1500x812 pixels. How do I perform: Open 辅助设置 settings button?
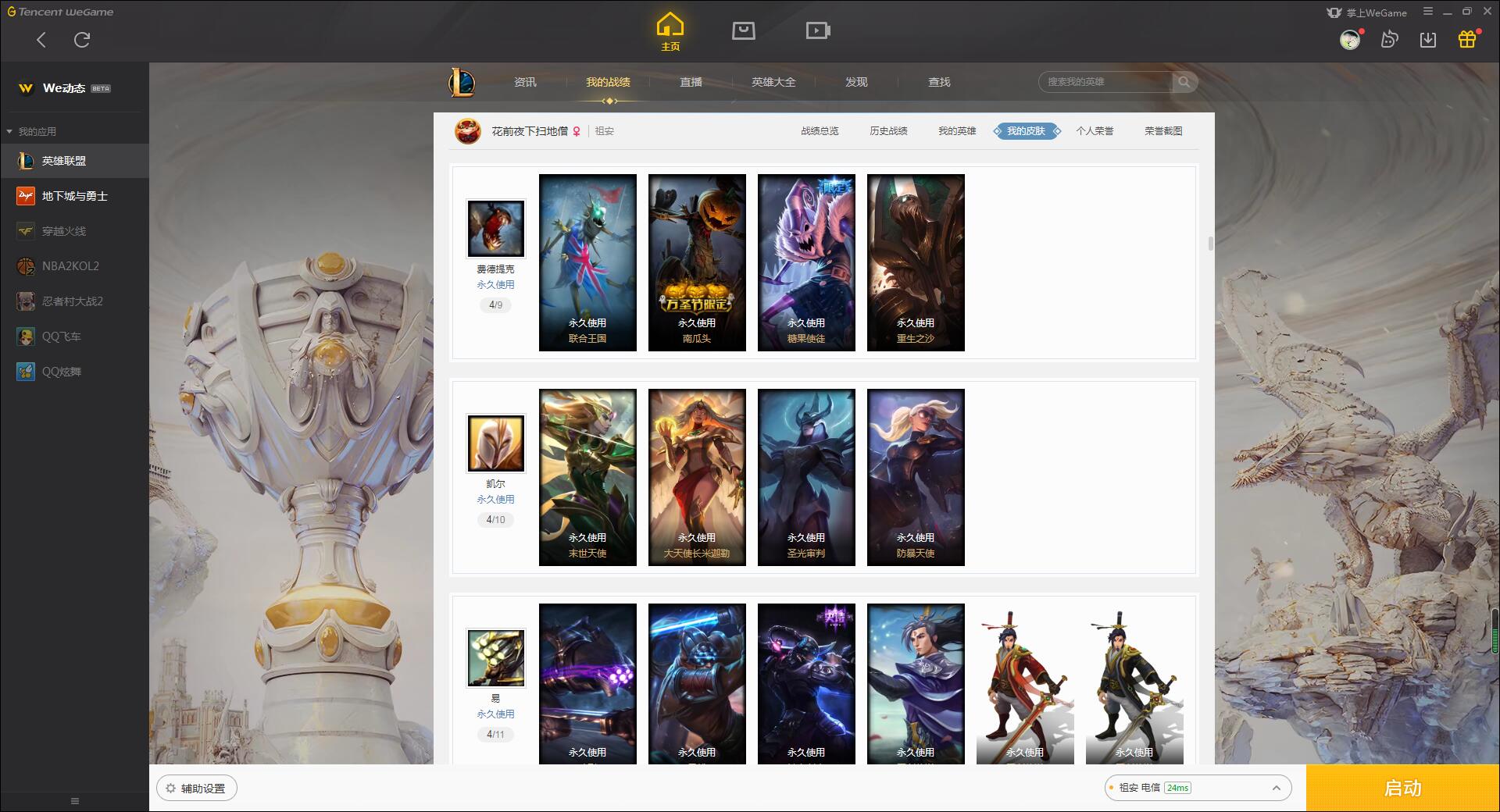tap(197, 789)
